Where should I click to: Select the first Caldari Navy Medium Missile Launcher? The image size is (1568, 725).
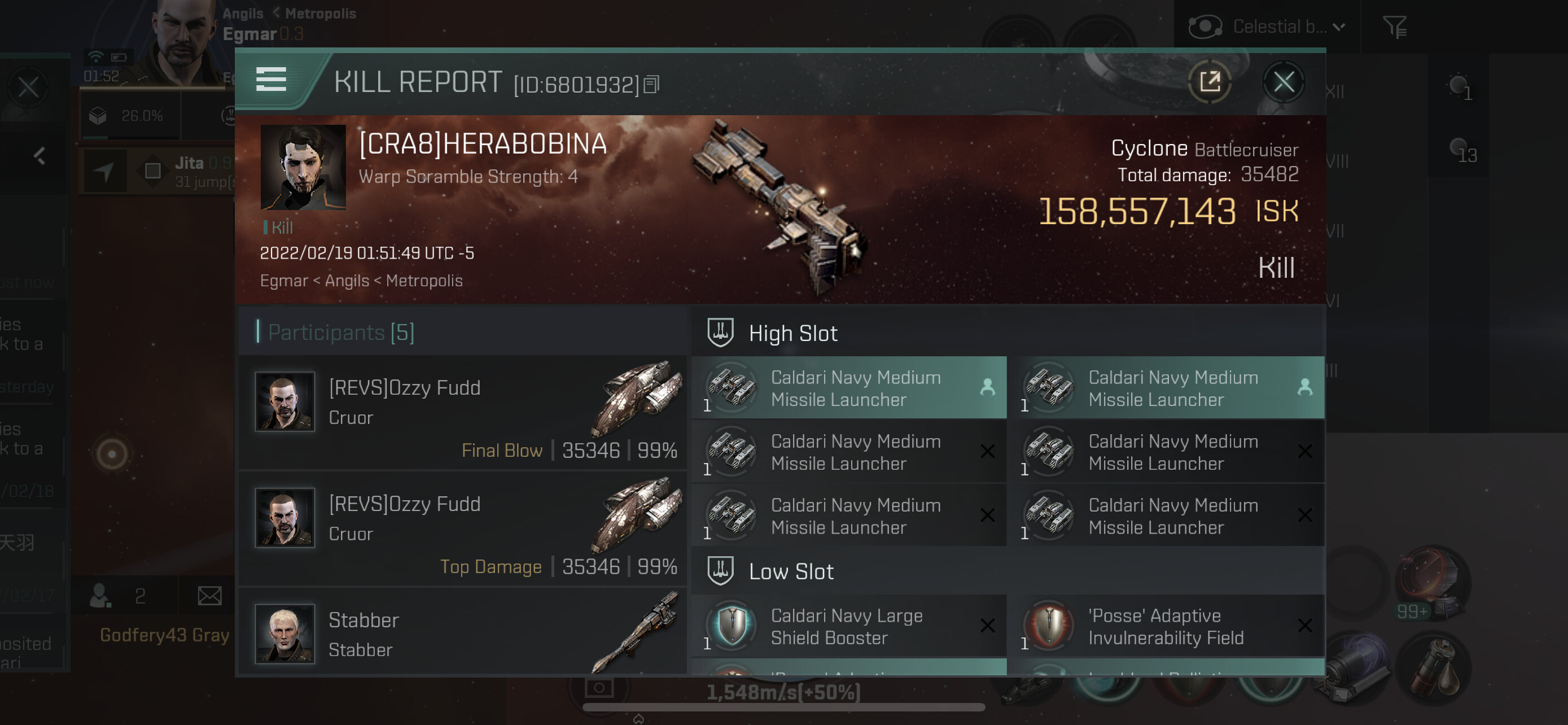click(848, 388)
